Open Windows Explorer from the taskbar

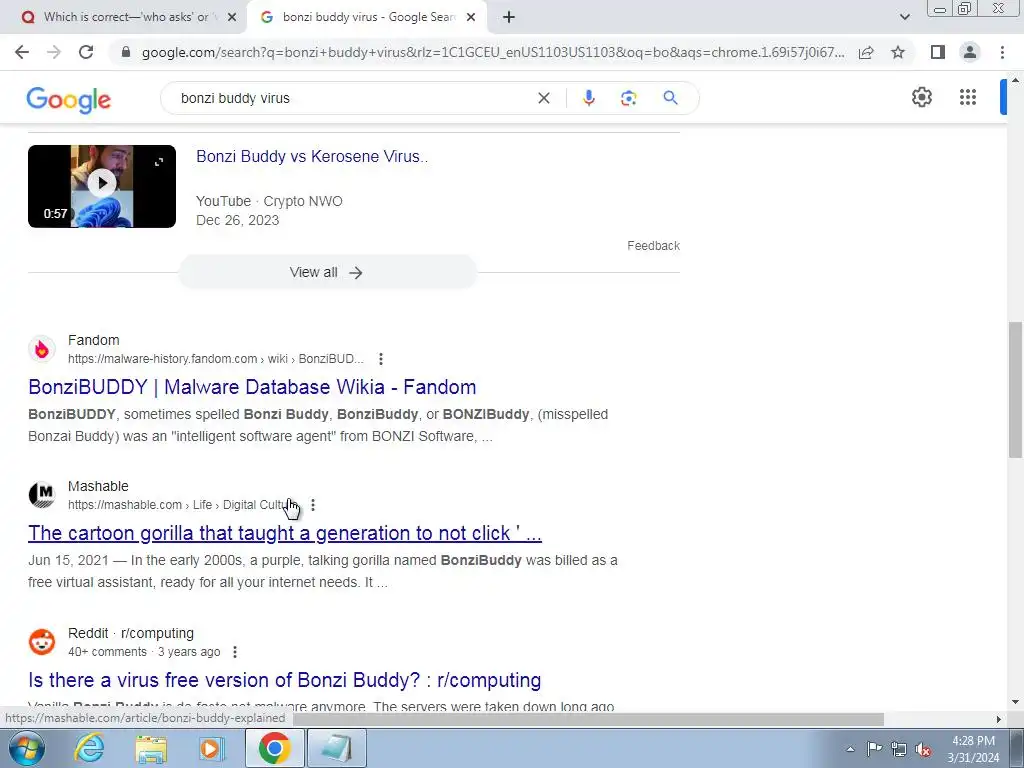[x=151, y=748]
